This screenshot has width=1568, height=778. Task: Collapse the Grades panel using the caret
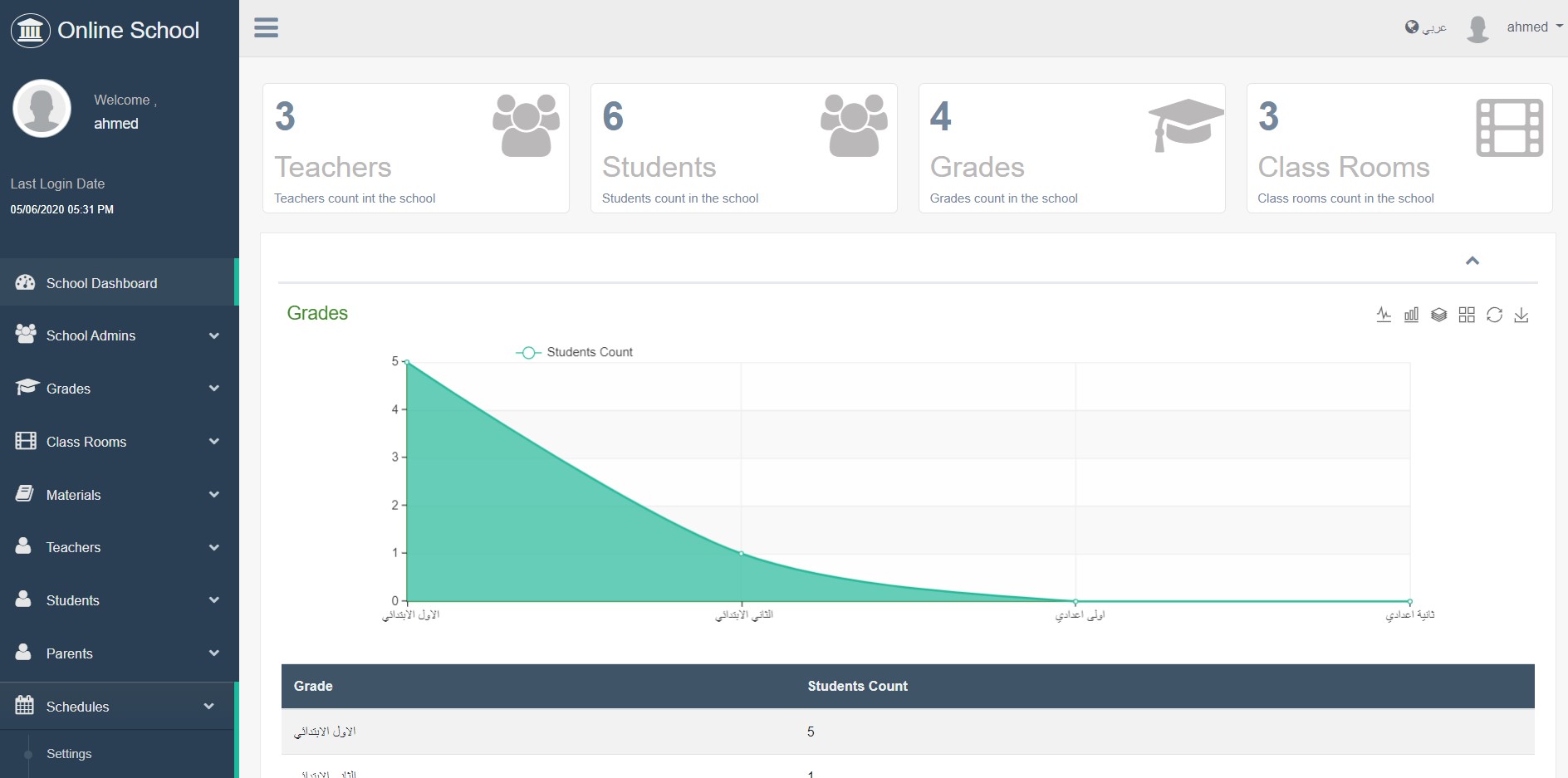tap(1472, 260)
